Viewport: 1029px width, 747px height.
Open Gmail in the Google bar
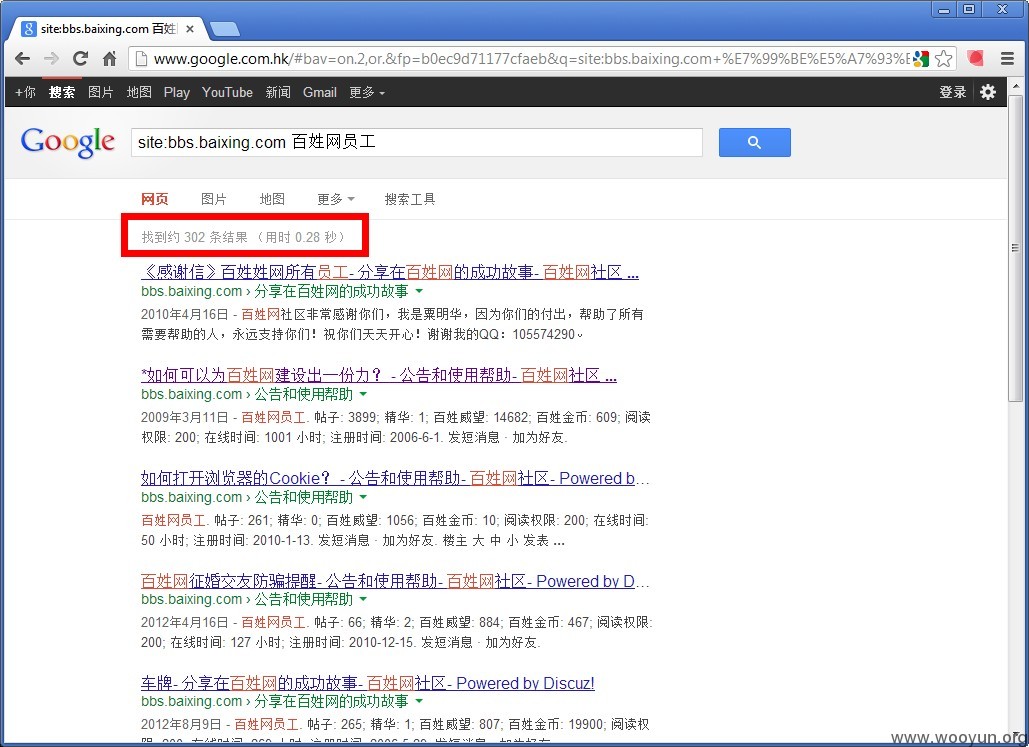click(320, 93)
